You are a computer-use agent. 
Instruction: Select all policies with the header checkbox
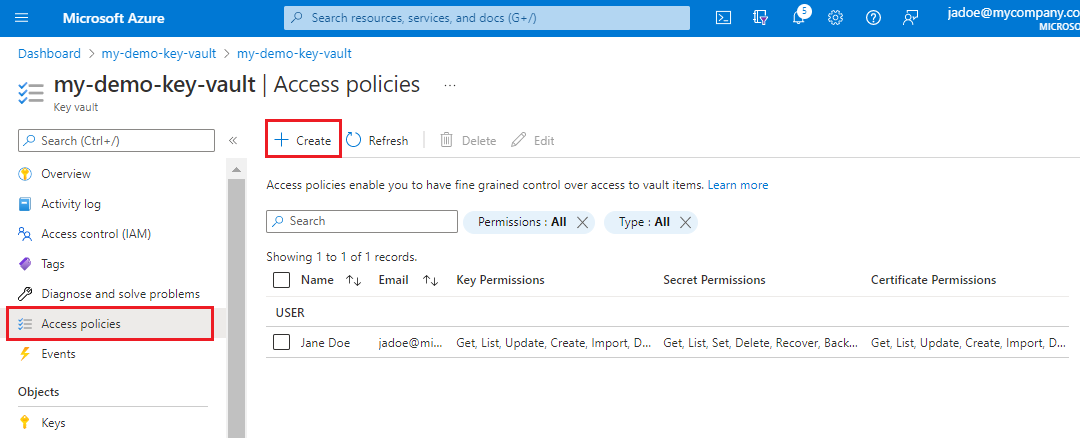click(x=282, y=280)
